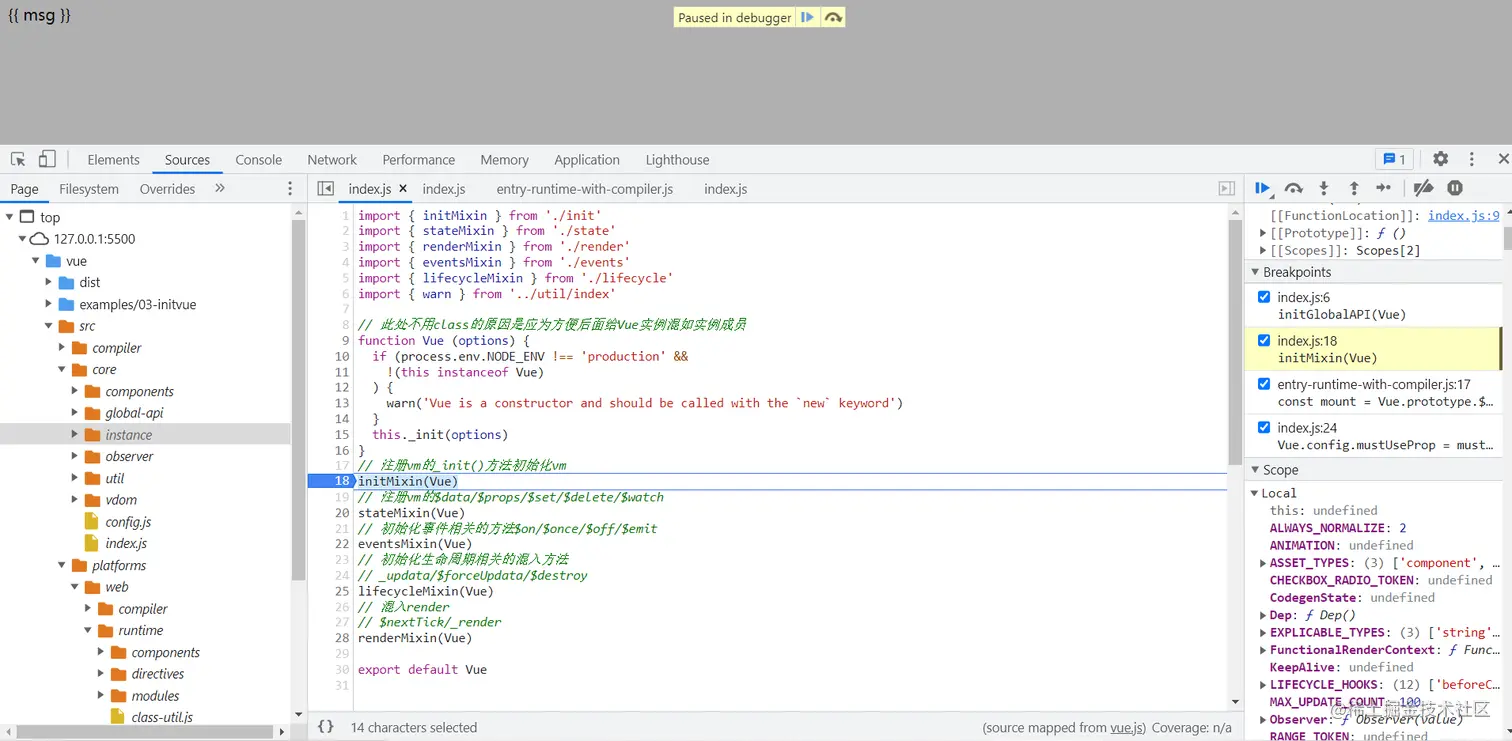This screenshot has height=741, width=1512.
Task: Expand the LIFECYCLE_HOOKS variable
Action: tap(1263, 685)
